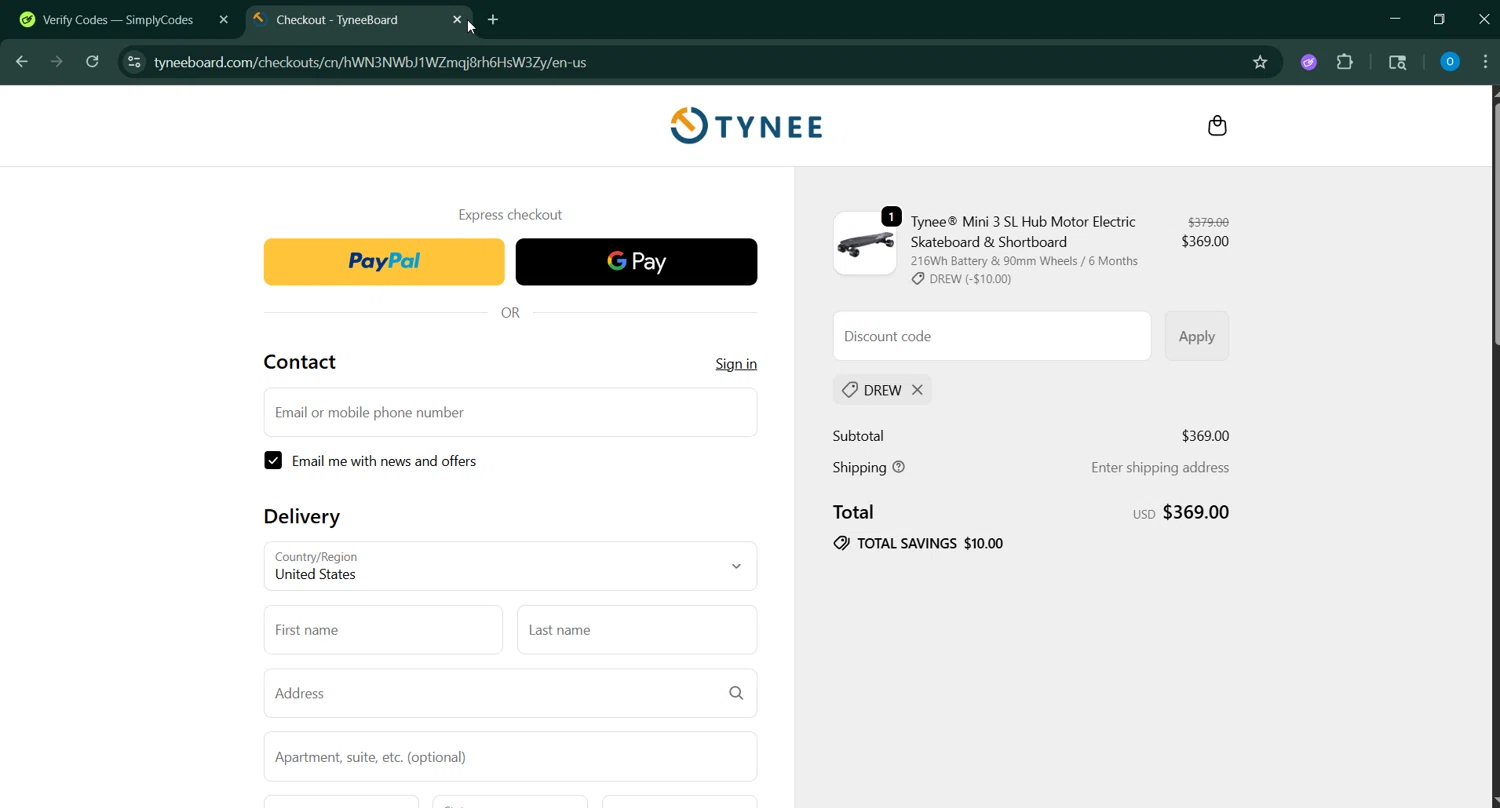Pay with Google Pay button
The image size is (1500, 808).
(636, 262)
